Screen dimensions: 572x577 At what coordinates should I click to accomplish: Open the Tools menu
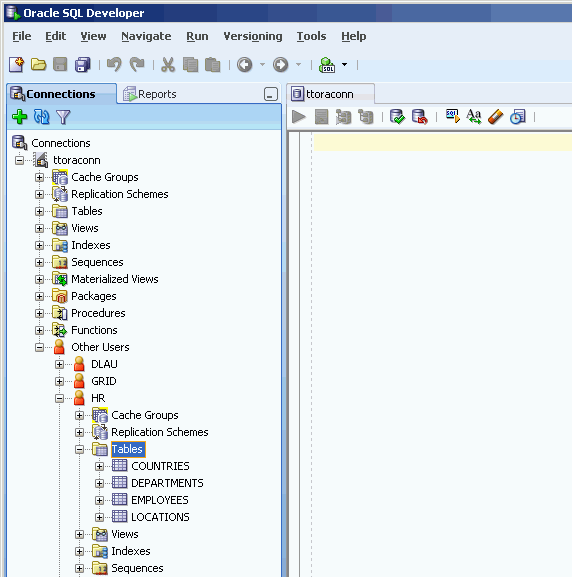311,36
